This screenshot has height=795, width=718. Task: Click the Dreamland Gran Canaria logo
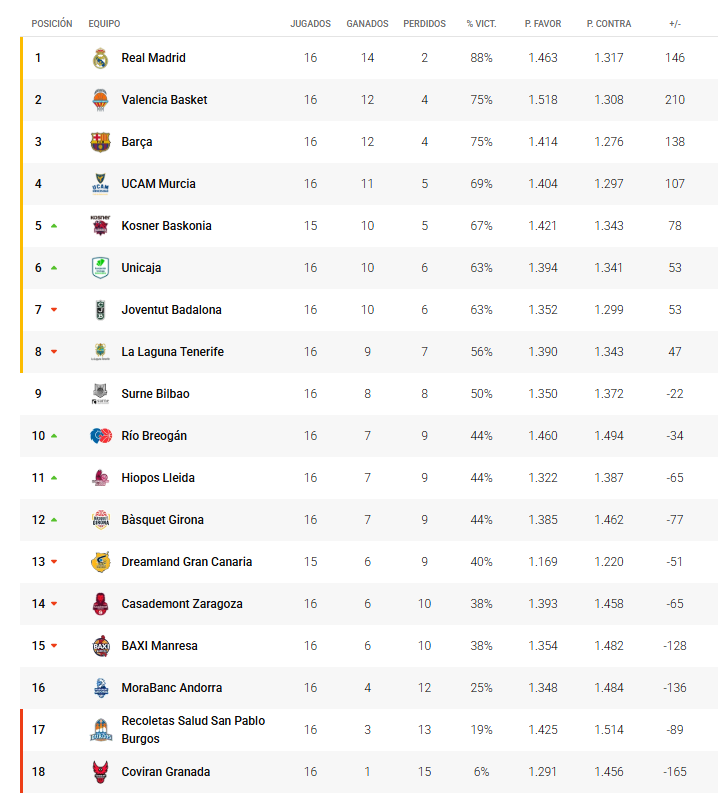point(100,562)
